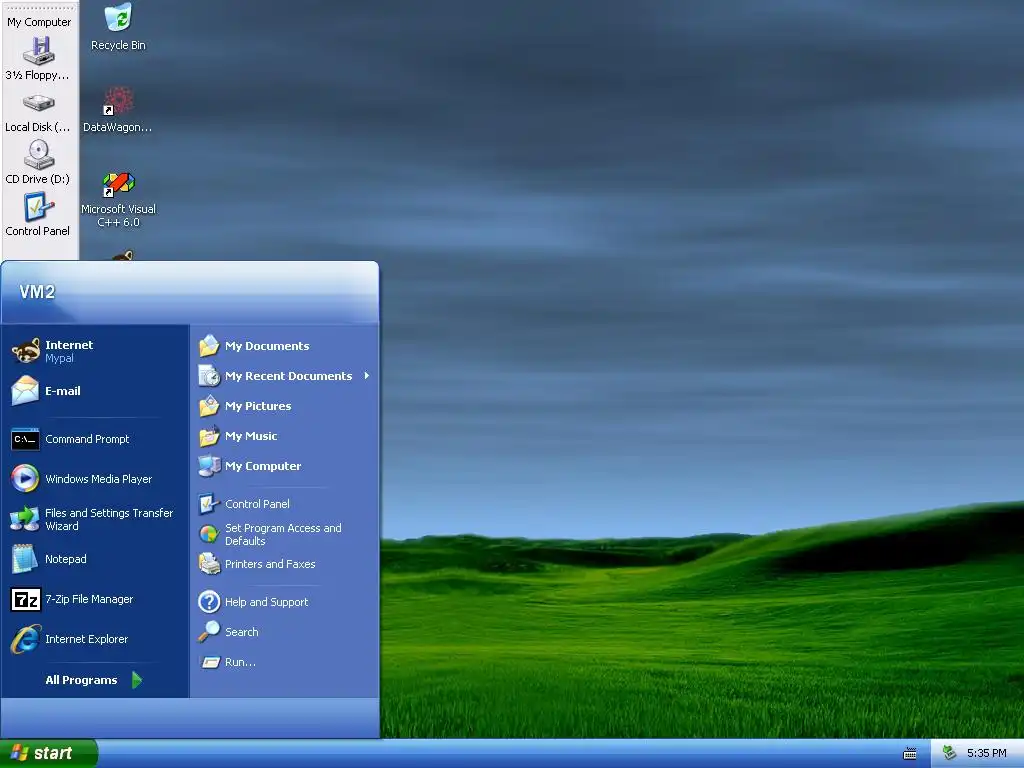This screenshot has height=768, width=1024.
Task: Open Internet Explorer from Start menu
Action: [x=96, y=639]
